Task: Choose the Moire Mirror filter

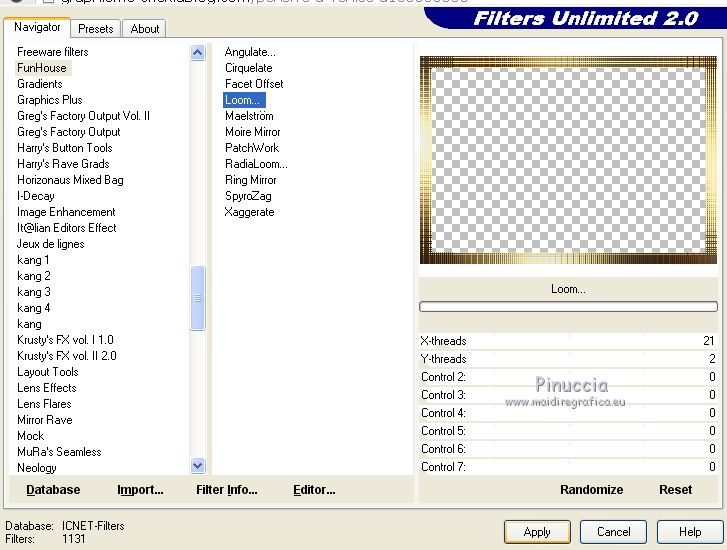Action: coord(253,132)
